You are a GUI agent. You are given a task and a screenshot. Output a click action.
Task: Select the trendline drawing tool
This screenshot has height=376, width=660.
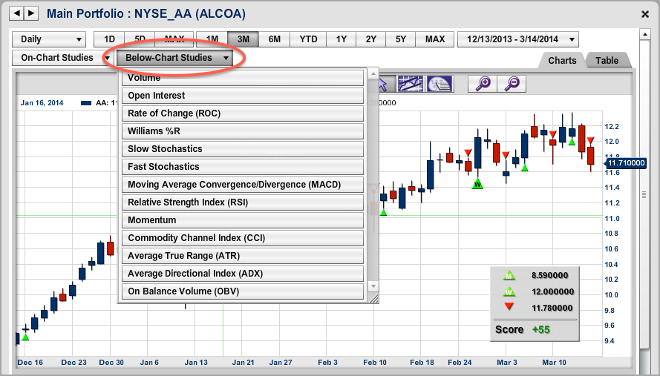click(x=410, y=84)
